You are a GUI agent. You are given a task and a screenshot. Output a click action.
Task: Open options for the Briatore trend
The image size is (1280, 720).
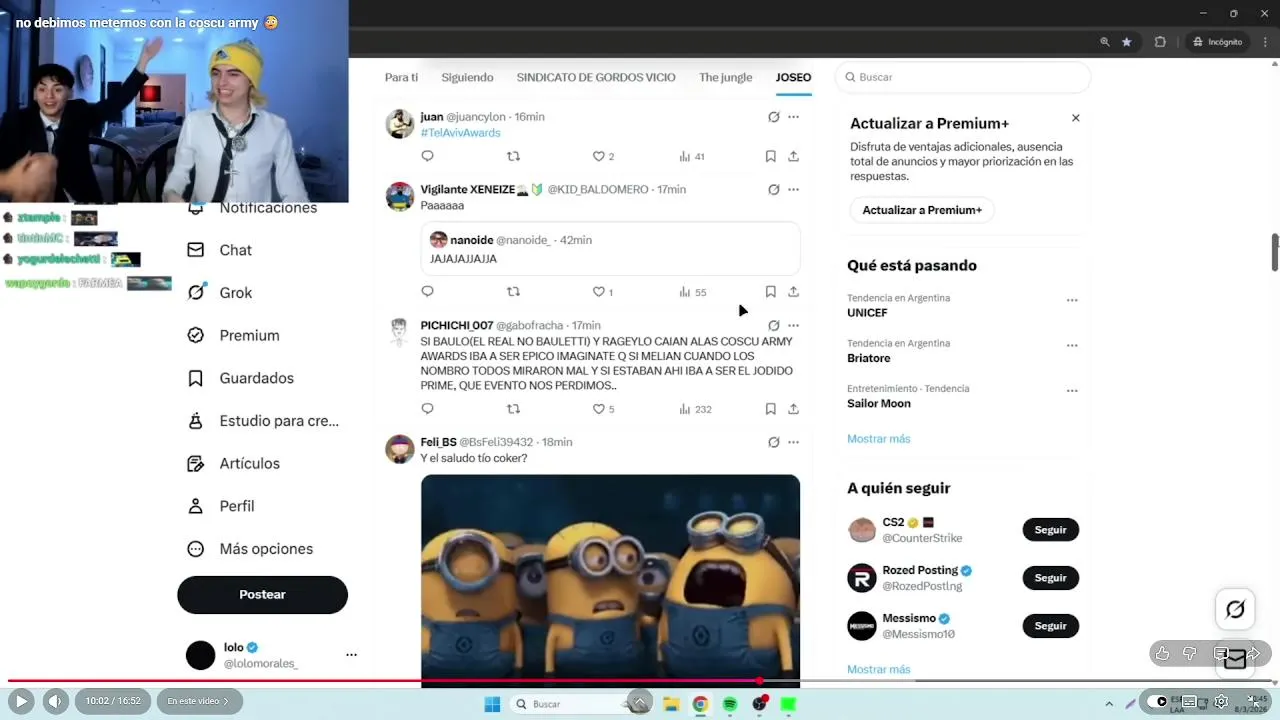(x=1072, y=345)
